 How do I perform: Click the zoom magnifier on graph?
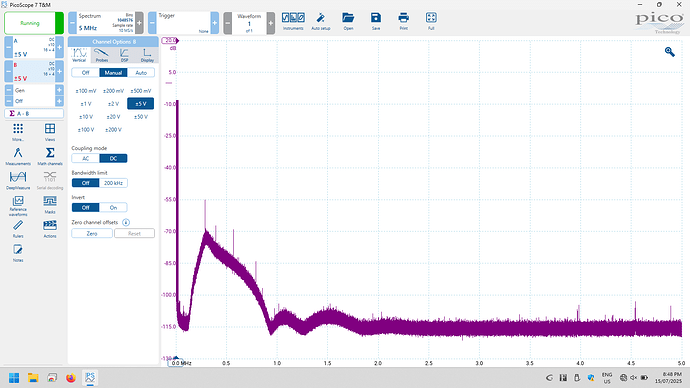[x=669, y=52]
